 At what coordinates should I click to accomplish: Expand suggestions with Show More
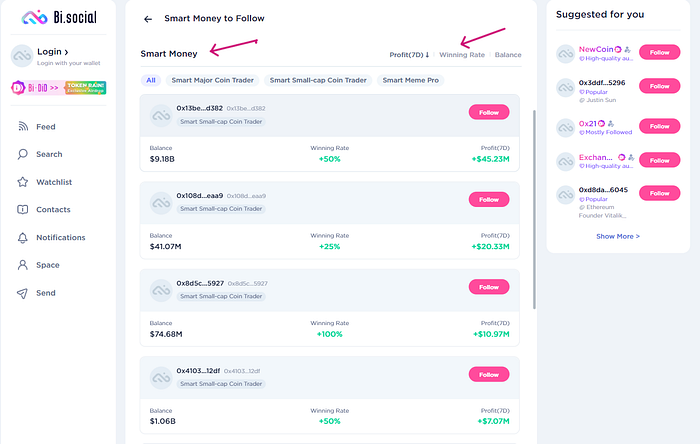pos(618,236)
